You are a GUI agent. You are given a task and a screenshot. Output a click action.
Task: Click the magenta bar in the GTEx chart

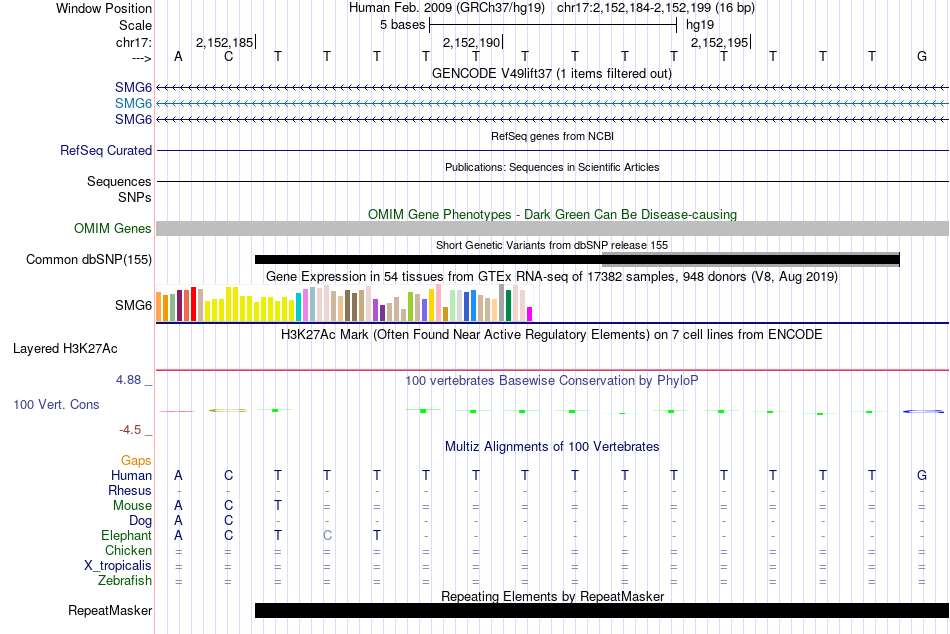530,314
